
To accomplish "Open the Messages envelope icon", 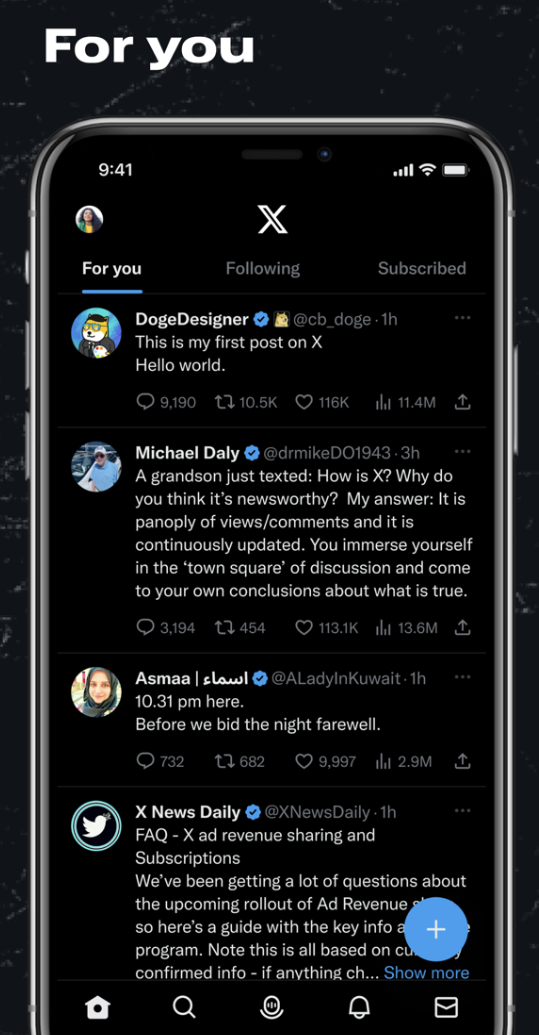I will [x=446, y=1007].
